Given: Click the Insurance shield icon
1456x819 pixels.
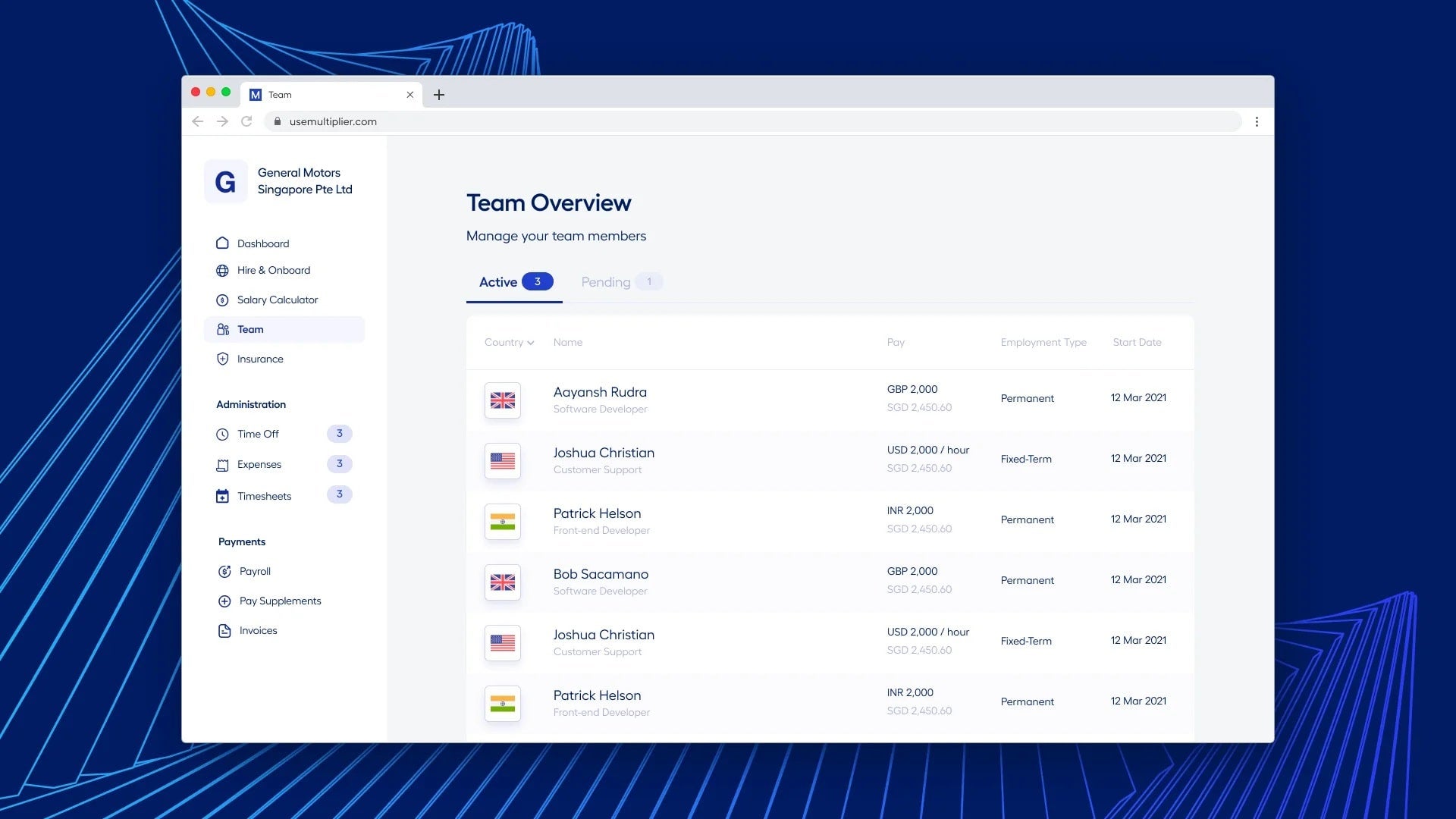Looking at the screenshot, I should point(222,359).
